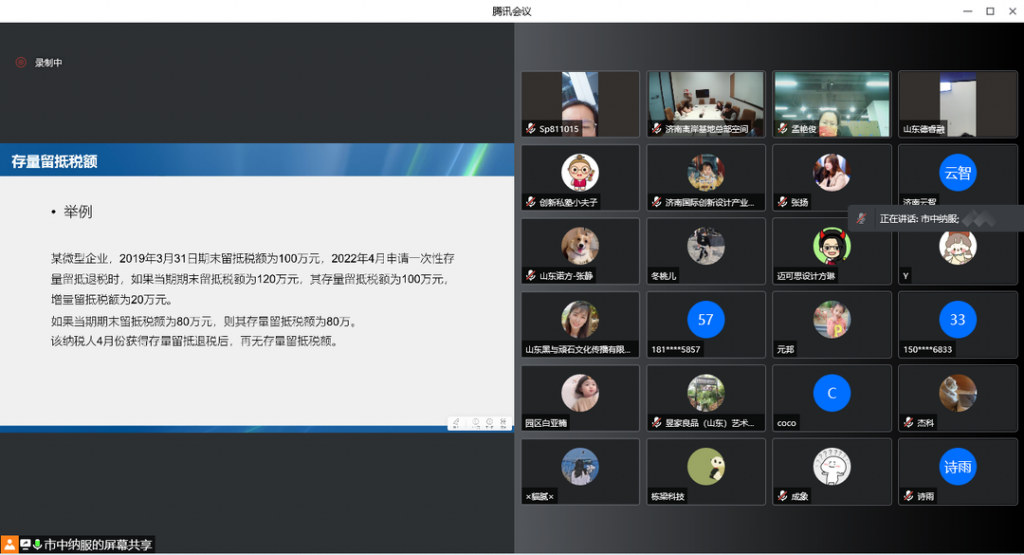This screenshot has height=555, width=1024.
Task: Click the muted mic icon in the 正在讲话 popup
Action: point(862,218)
